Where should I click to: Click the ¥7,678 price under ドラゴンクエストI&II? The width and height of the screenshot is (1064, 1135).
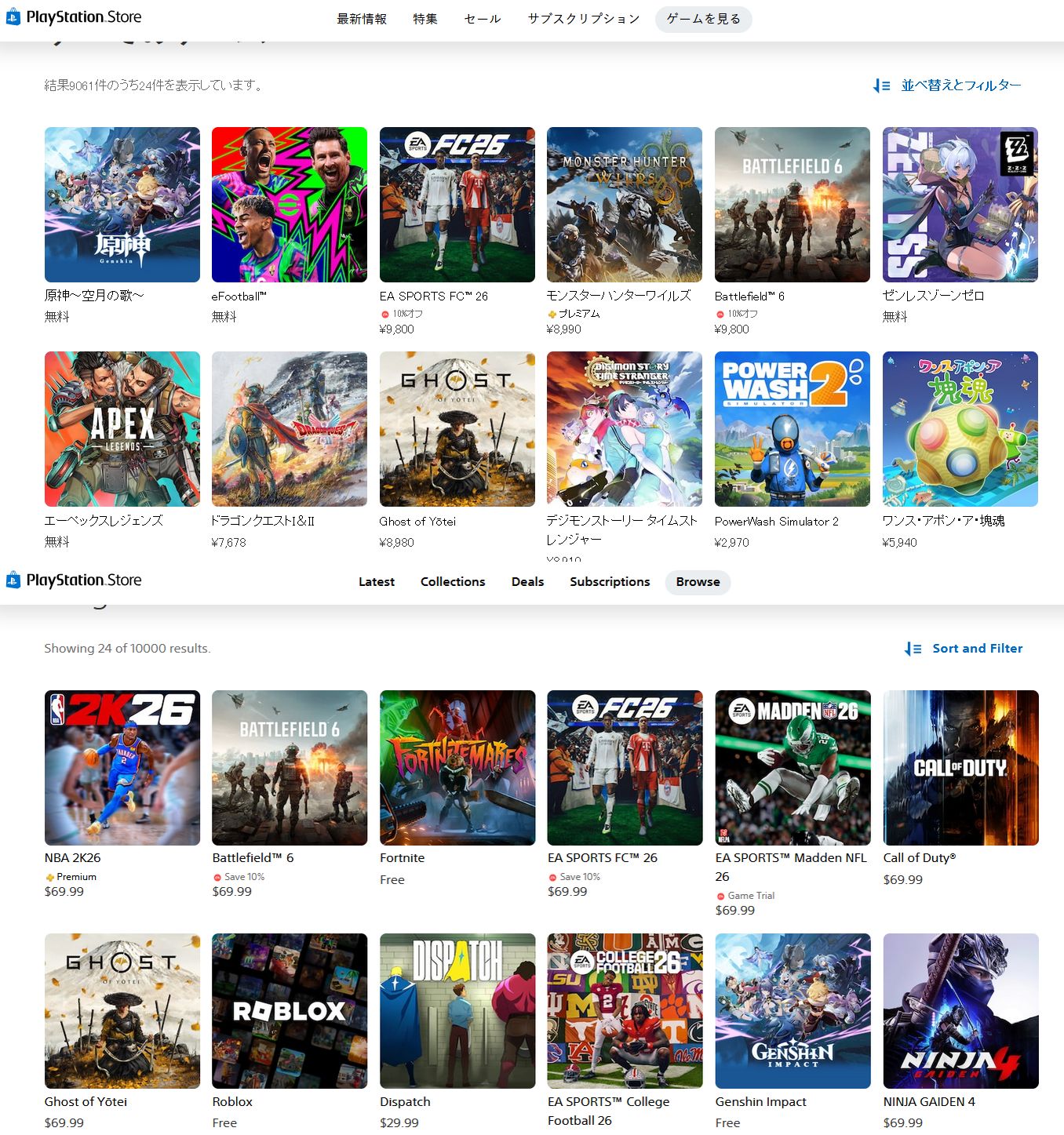click(x=229, y=543)
